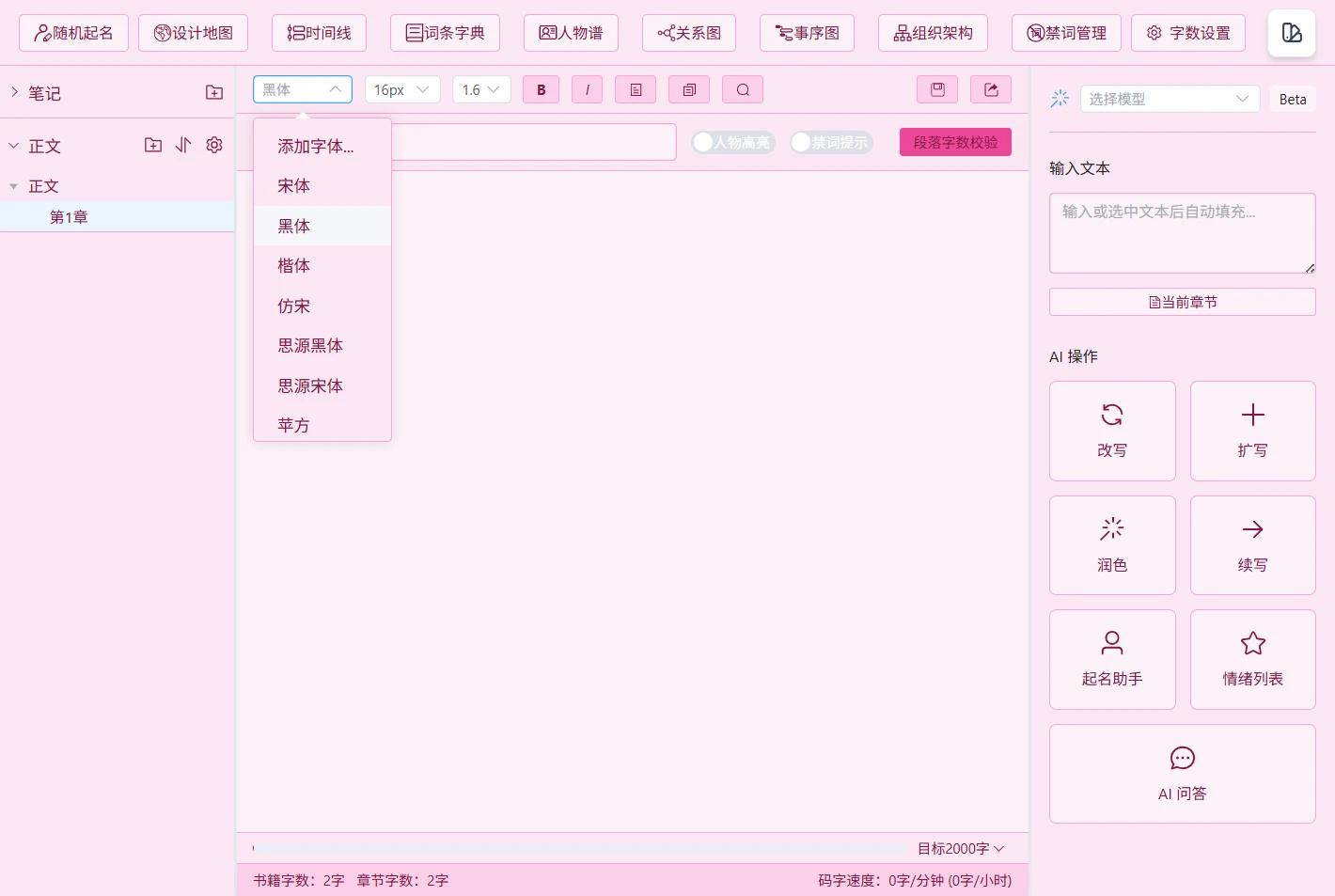
Task: Click the 续写 continue writing action
Action: click(x=1252, y=545)
